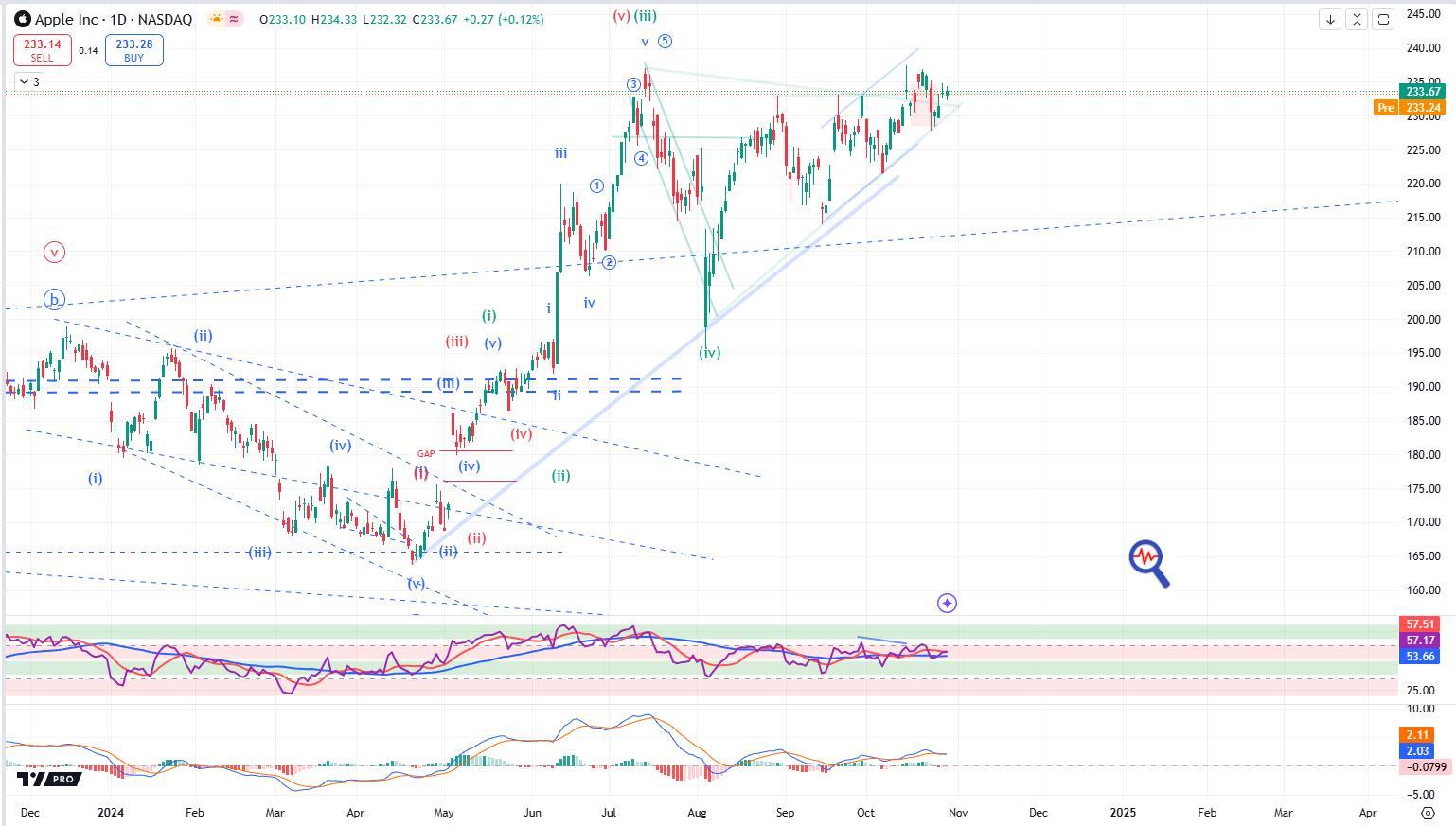Click the 160.00 price scale label
1456x826 pixels.
1424,590
